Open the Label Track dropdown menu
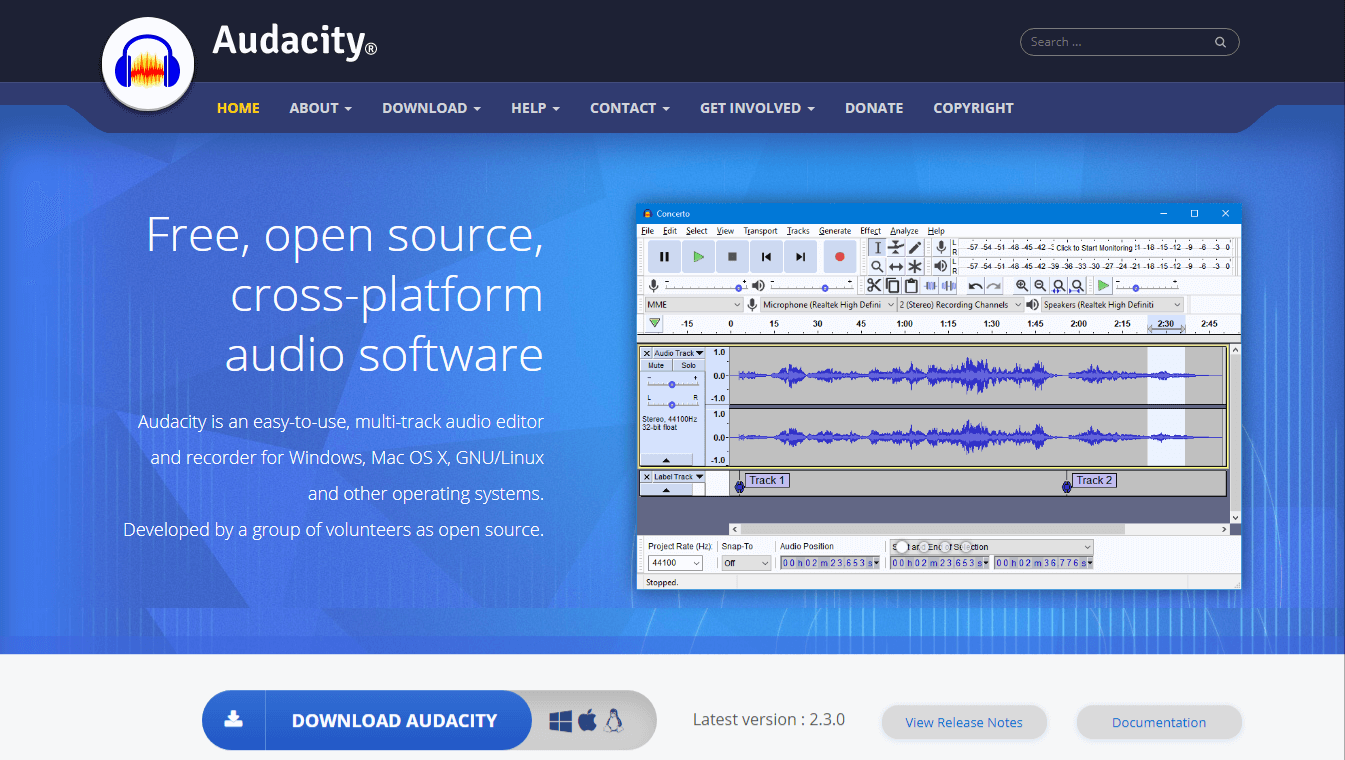 679,477
